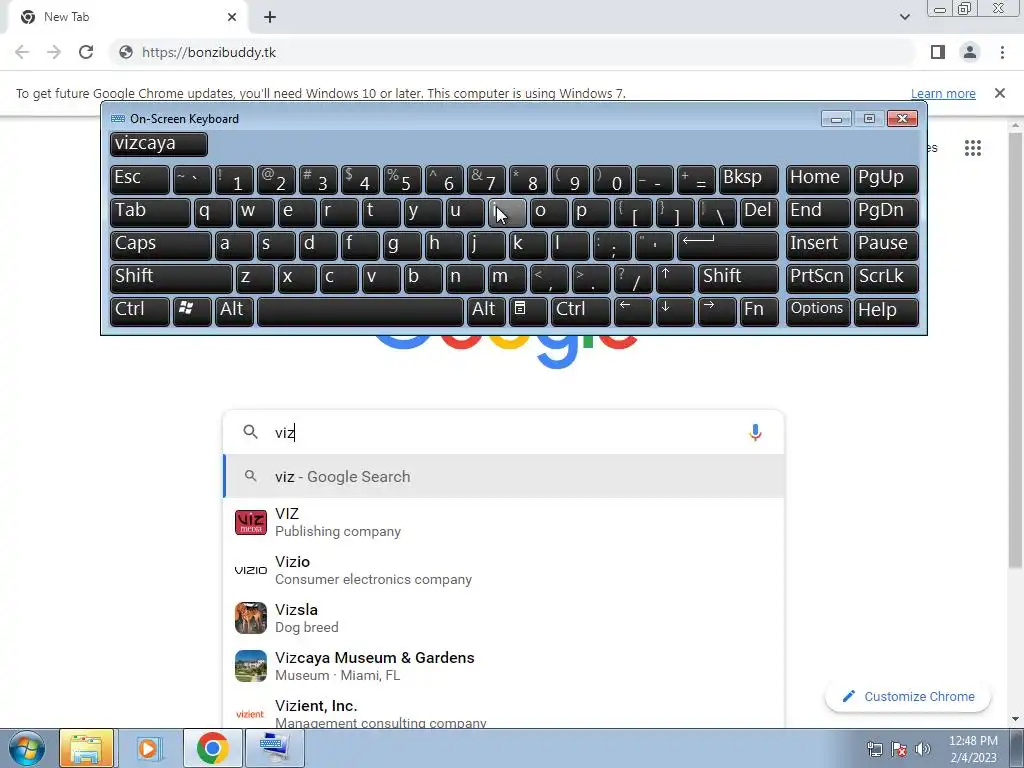Start voice search with the microphone
This screenshot has height=768, width=1024.
[x=755, y=432]
